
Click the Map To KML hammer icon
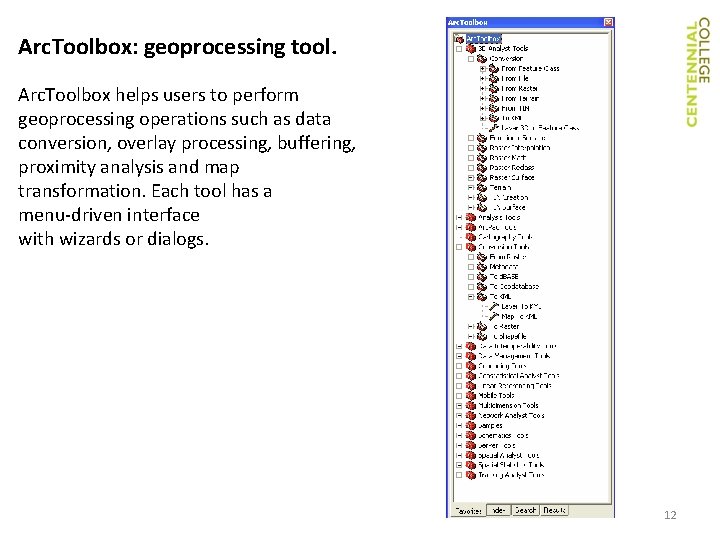click(x=494, y=317)
